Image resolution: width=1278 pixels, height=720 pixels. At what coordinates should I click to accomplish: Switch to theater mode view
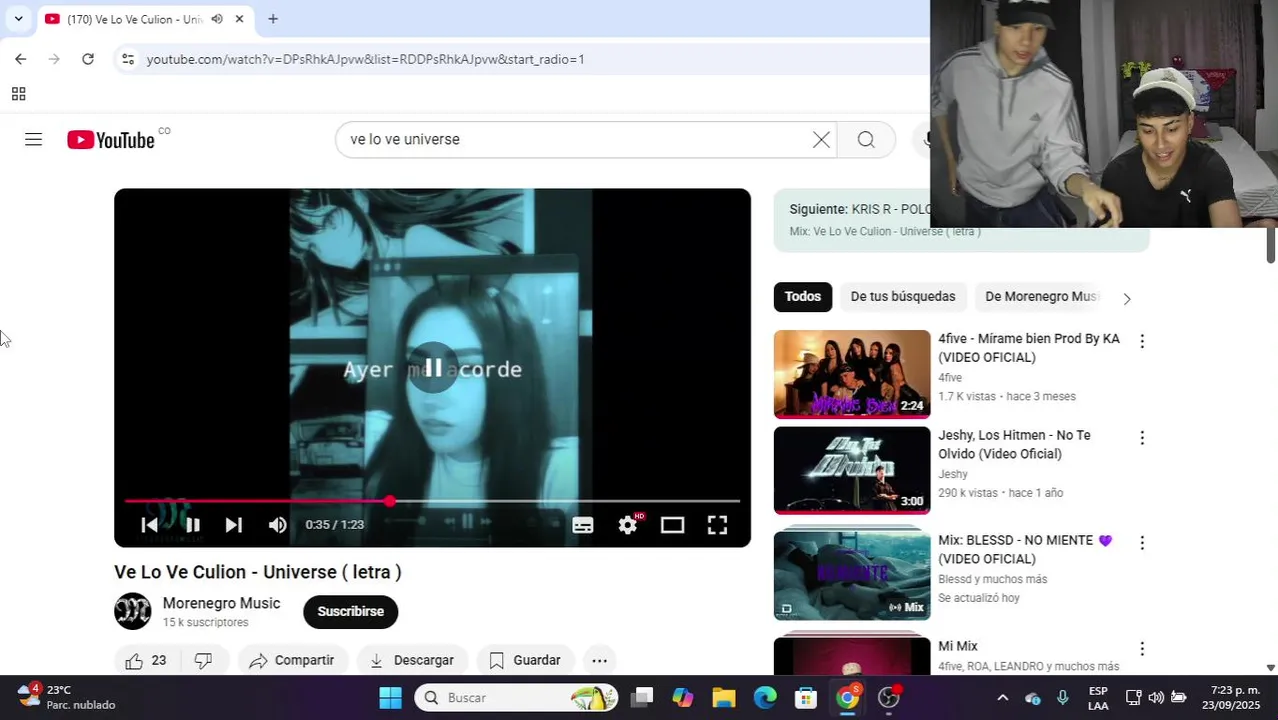tap(672, 525)
